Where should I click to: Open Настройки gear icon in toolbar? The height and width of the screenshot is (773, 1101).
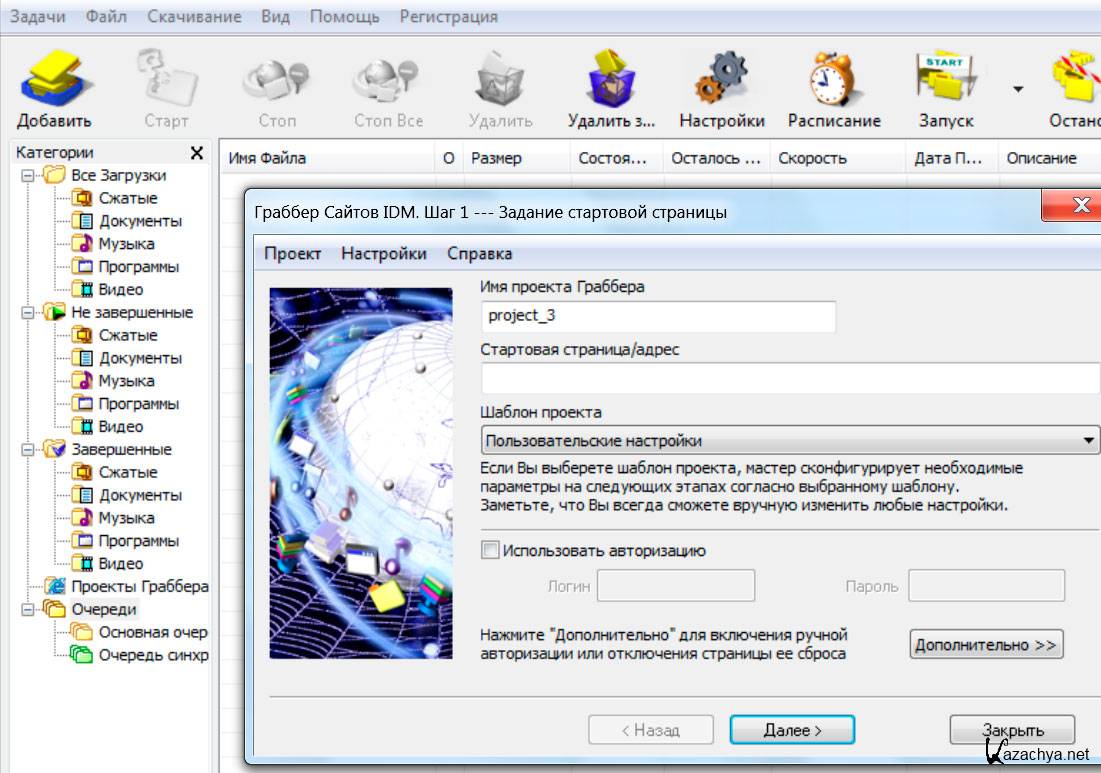(721, 90)
